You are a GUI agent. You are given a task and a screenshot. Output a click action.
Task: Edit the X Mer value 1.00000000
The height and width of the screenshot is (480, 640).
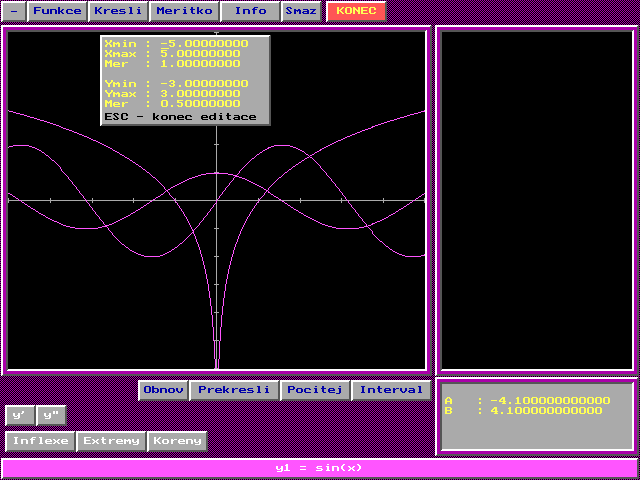point(200,64)
